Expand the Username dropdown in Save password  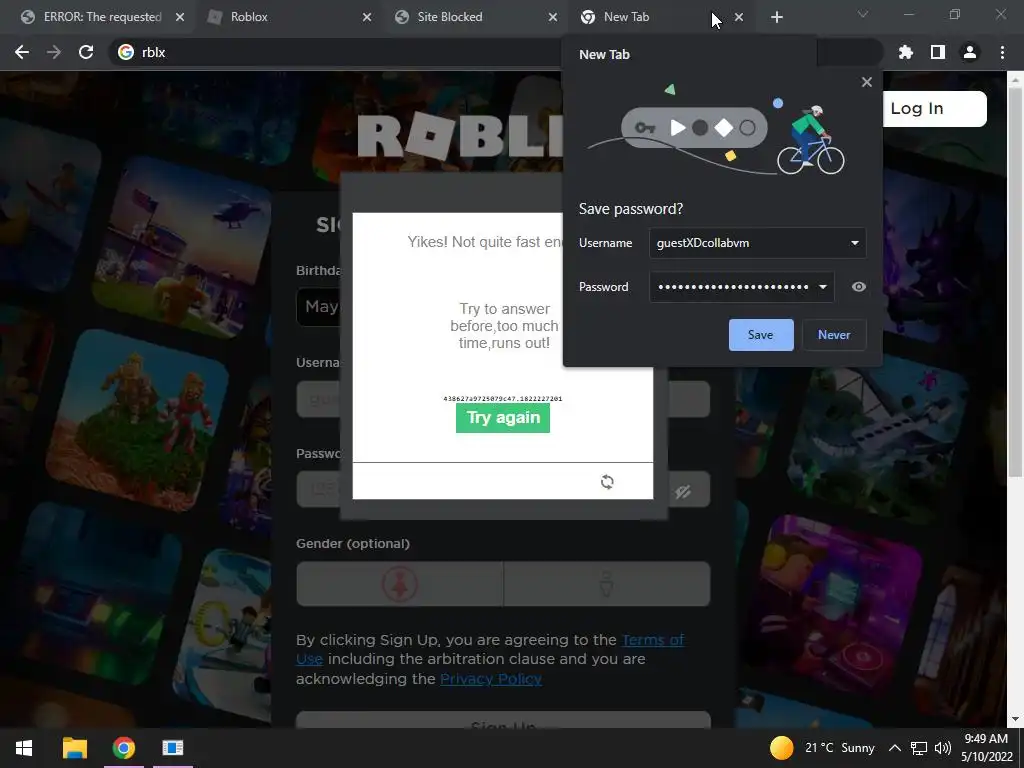[854, 243]
